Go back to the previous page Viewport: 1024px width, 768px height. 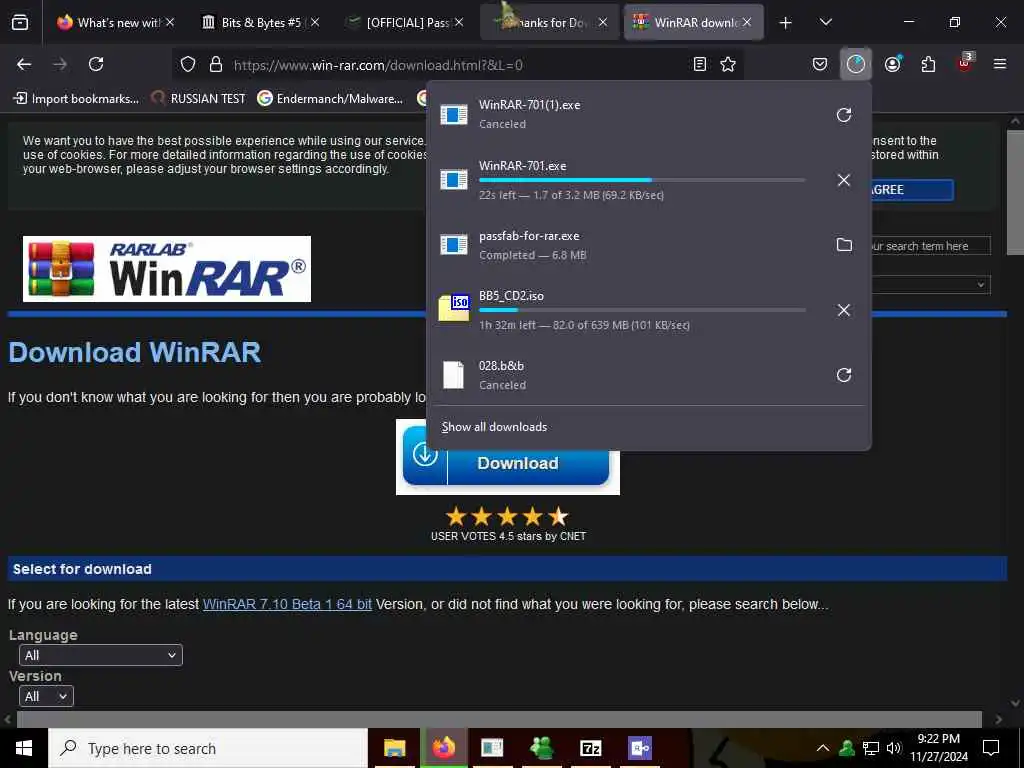[24, 64]
